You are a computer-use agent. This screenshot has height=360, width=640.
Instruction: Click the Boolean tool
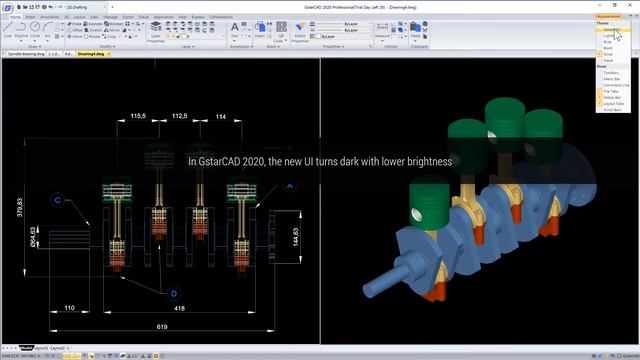click(x=114, y=24)
